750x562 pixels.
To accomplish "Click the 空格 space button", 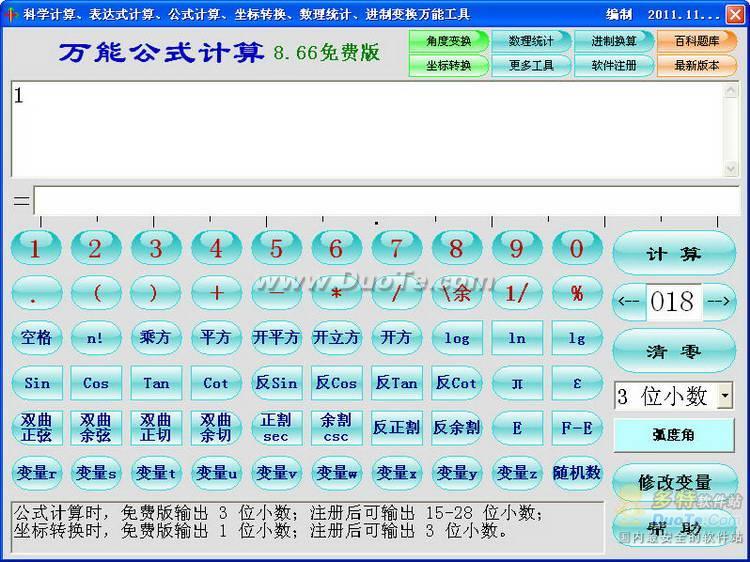I will coord(36,338).
